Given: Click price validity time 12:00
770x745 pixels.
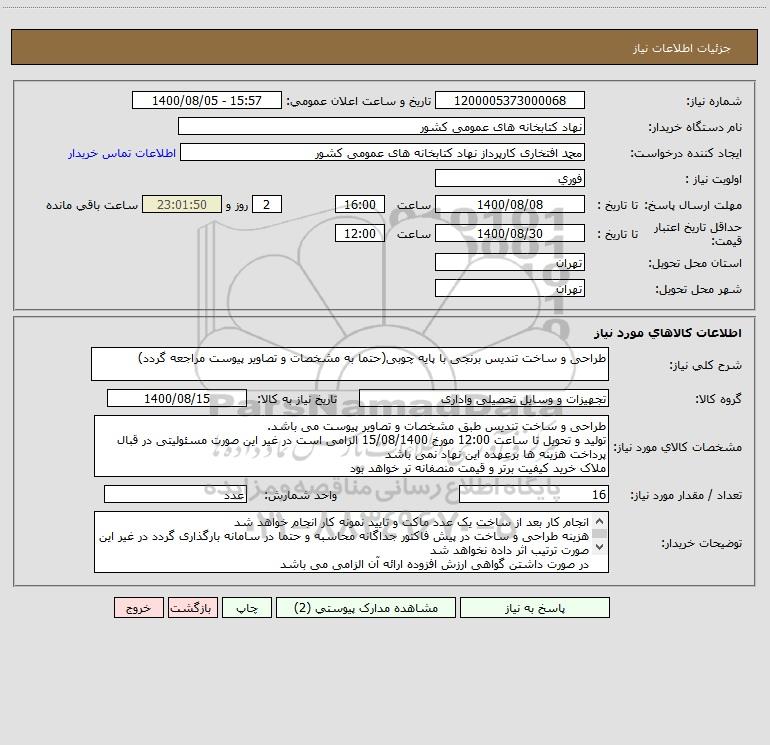Looking at the screenshot, I should tap(359, 233).
